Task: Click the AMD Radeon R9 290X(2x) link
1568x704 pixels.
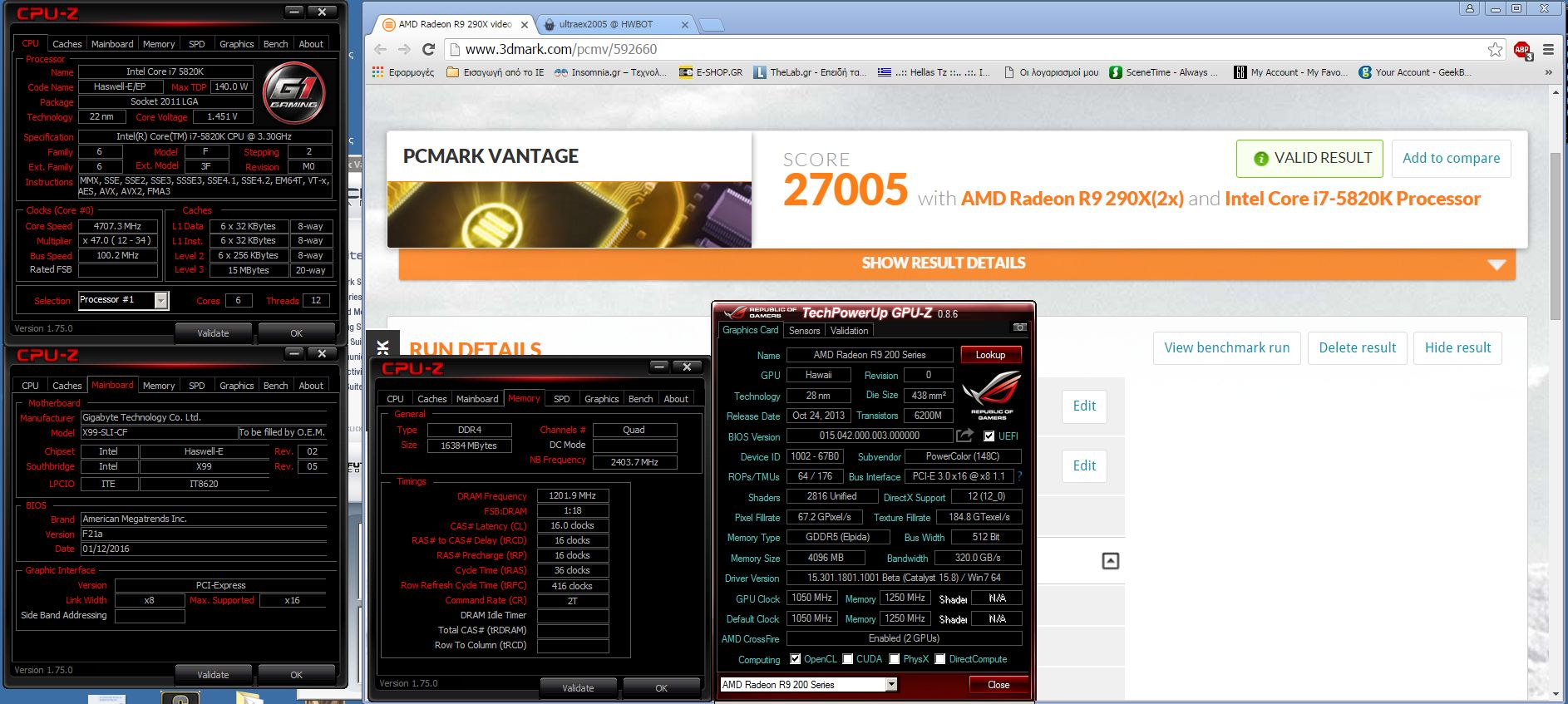Action: (1072, 199)
